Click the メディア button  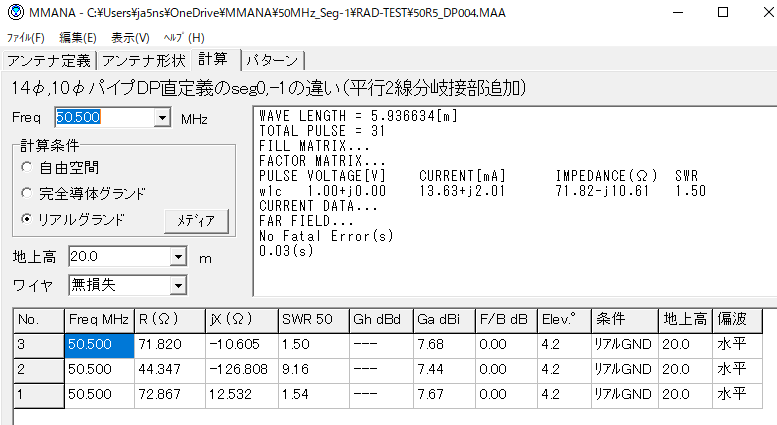pyautogui.click(x=196, y=220)
